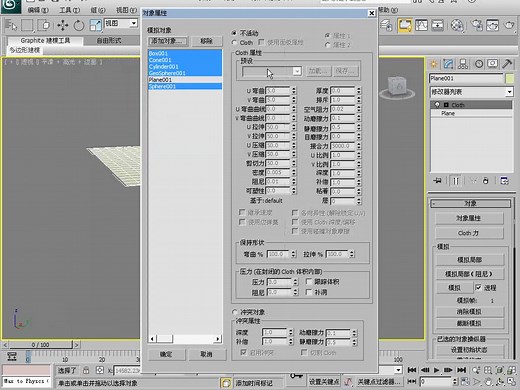The image size is (520, 390).
Task: Click the 0 / 100 time slider
Action: click(x=40, y=345)
